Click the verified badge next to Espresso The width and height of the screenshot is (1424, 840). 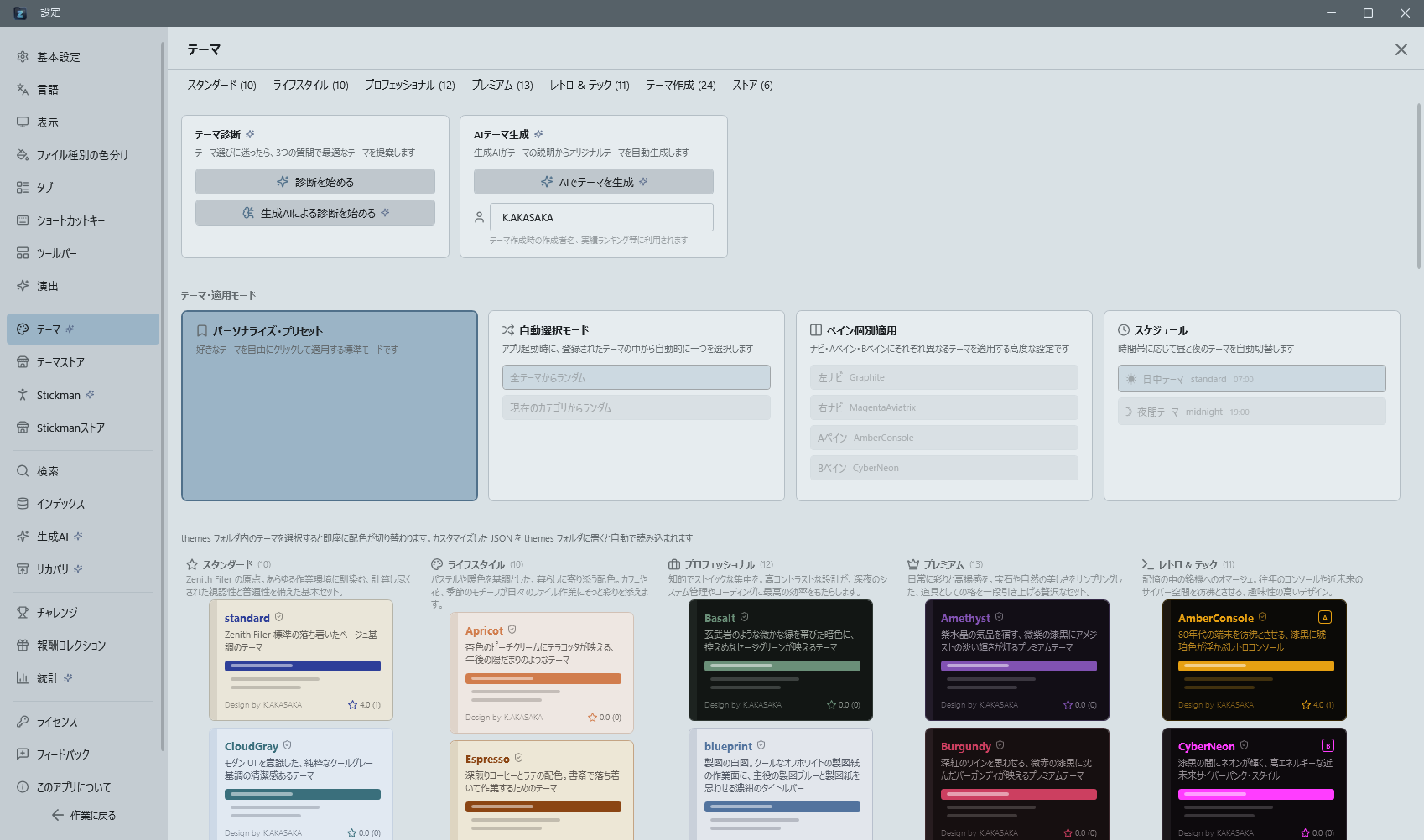click(x=518, y=758)
